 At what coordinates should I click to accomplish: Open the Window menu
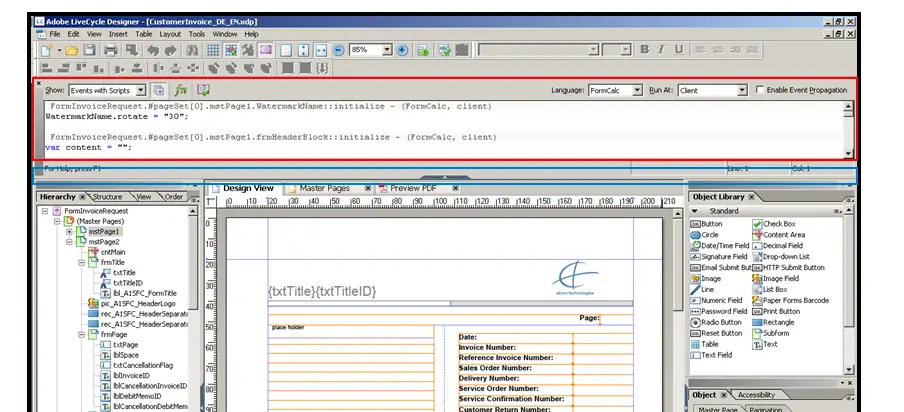tap(225, 34)
